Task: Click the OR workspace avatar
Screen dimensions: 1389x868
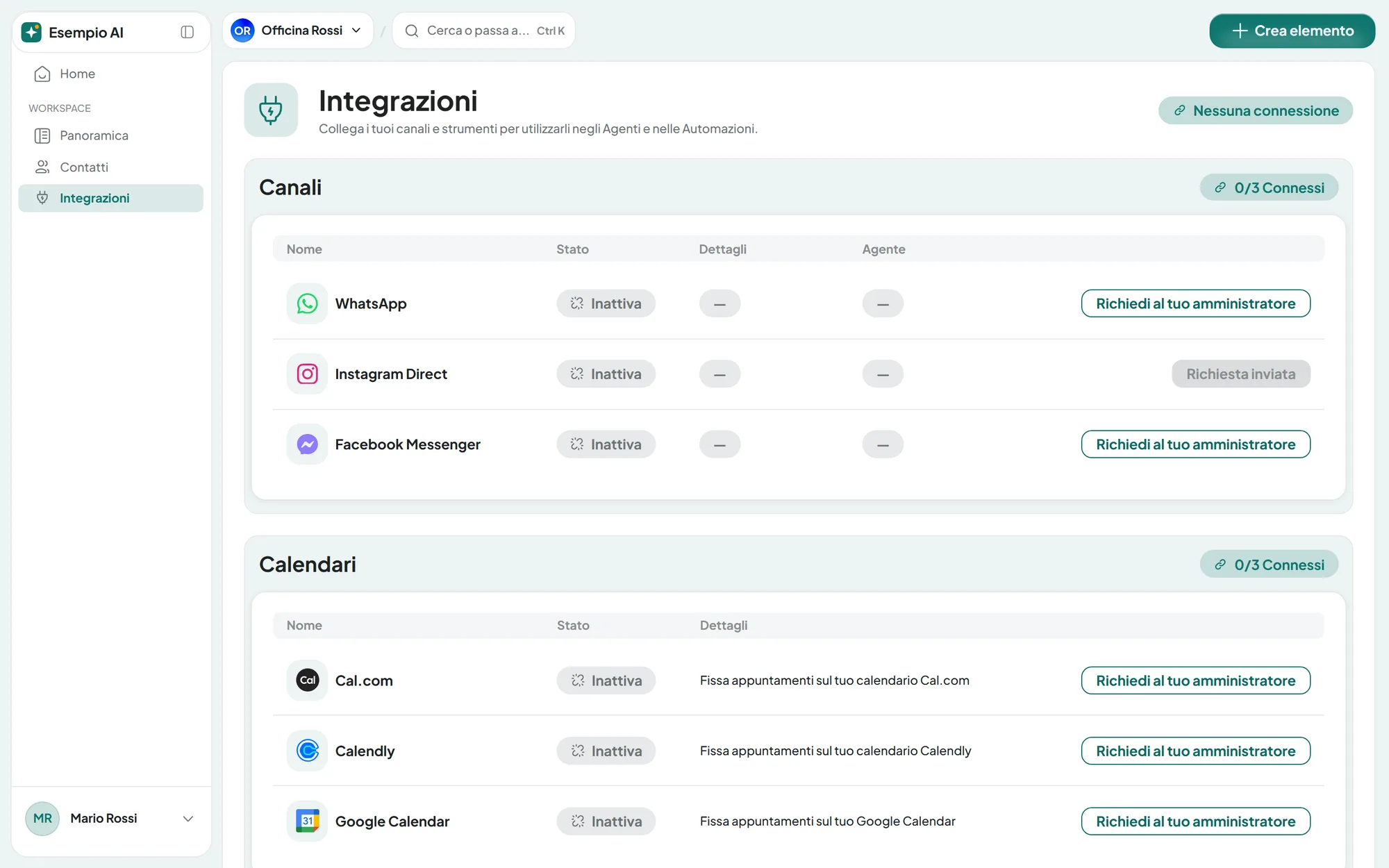Action: point(242,31)
